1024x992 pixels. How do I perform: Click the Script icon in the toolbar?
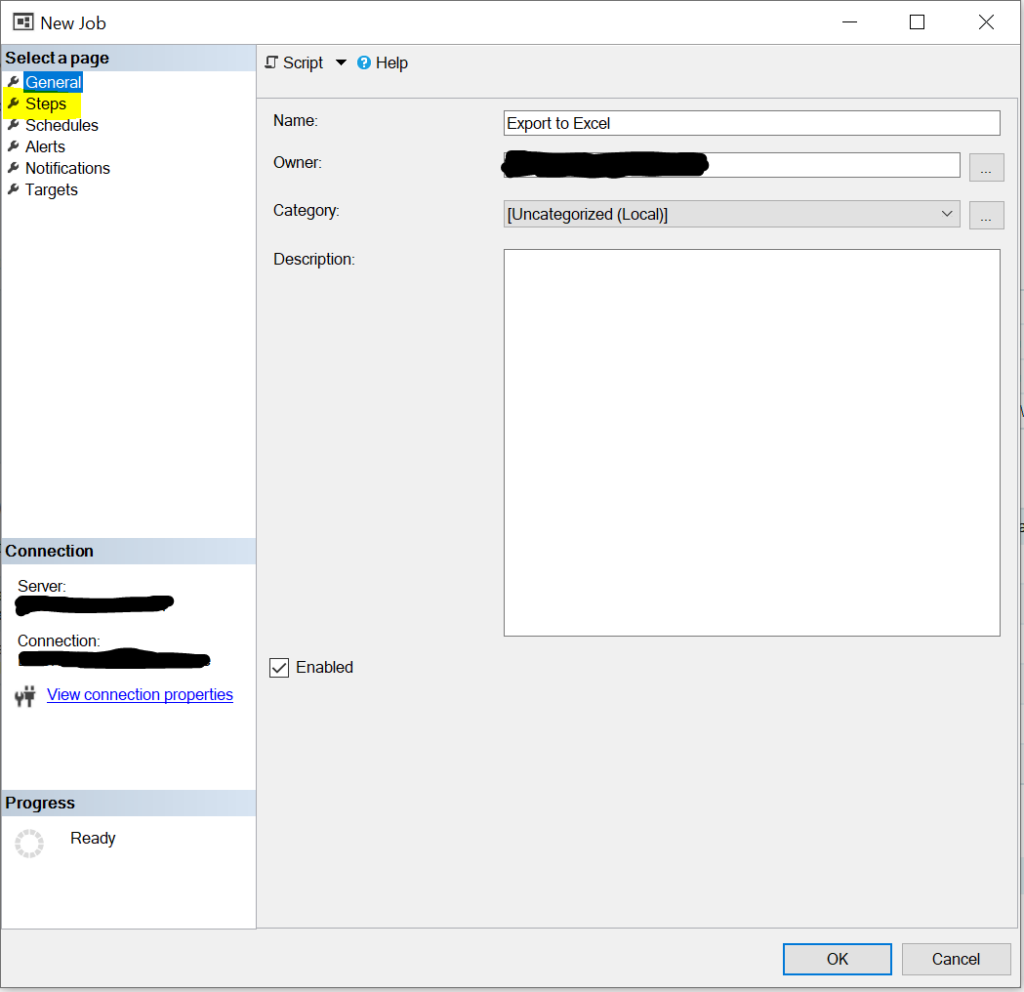(271, 62)
